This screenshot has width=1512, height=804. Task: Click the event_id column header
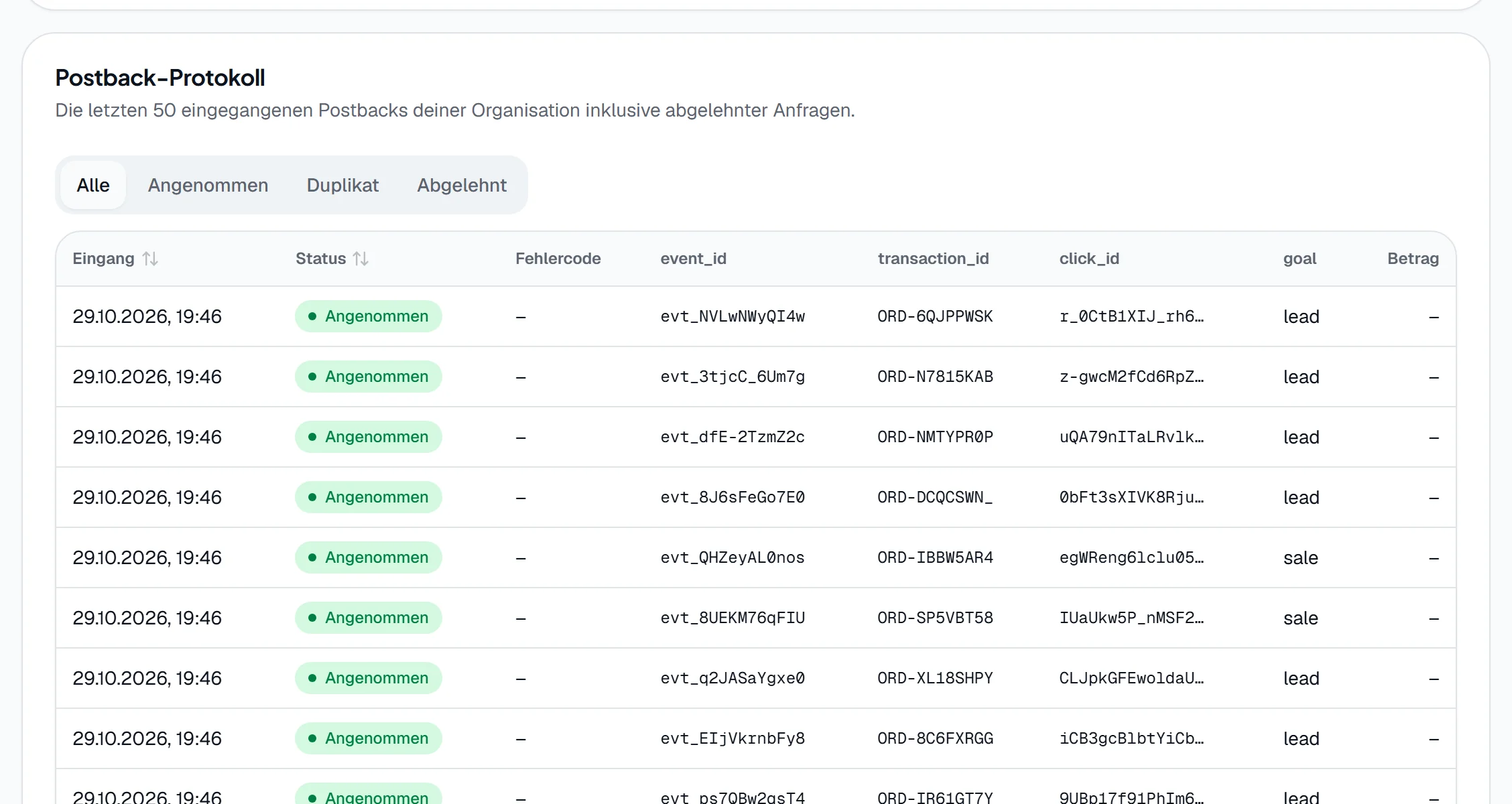(693, 259)
